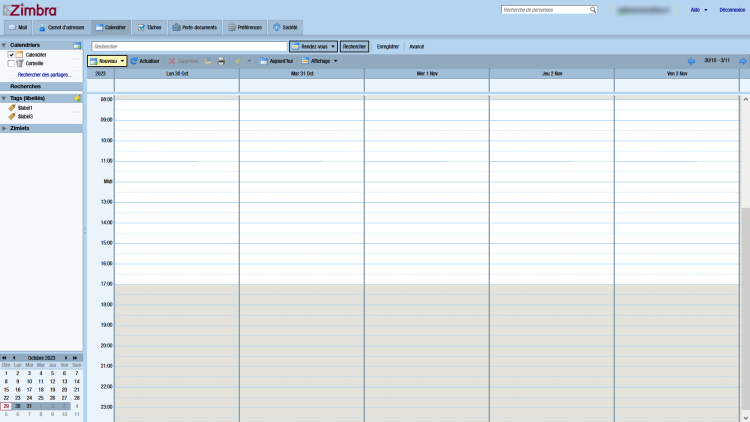Jump to today with Aujourd'hui

(276, 61)
